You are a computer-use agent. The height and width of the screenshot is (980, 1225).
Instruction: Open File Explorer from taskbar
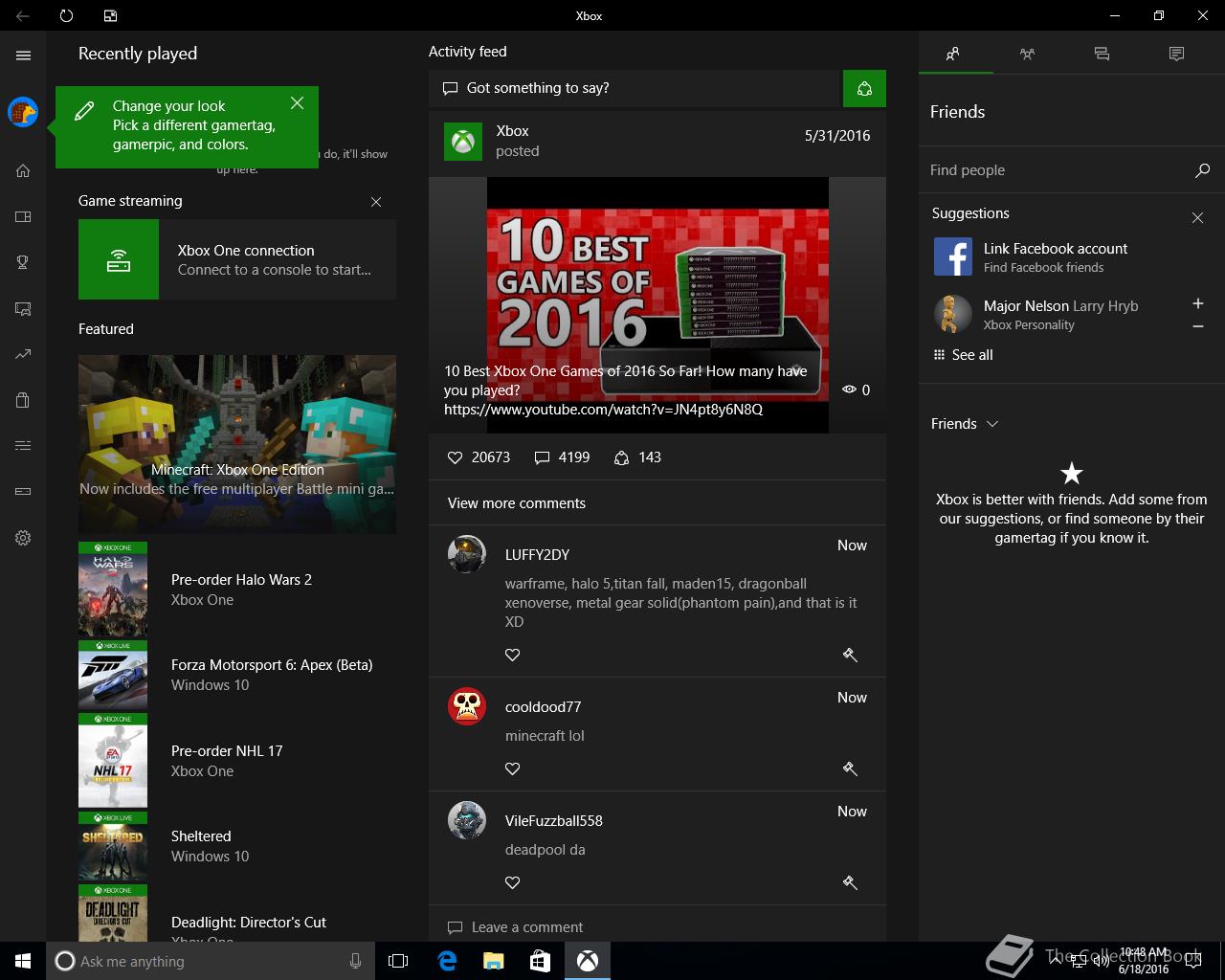tap(493, 961)
